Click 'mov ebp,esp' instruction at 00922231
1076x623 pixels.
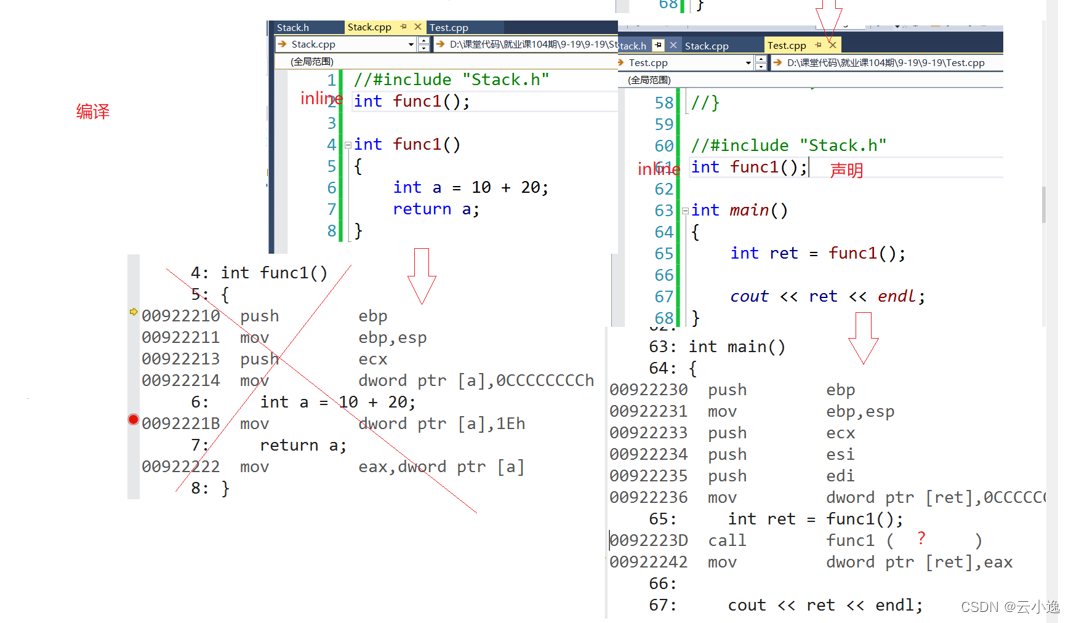click(752, 412)
